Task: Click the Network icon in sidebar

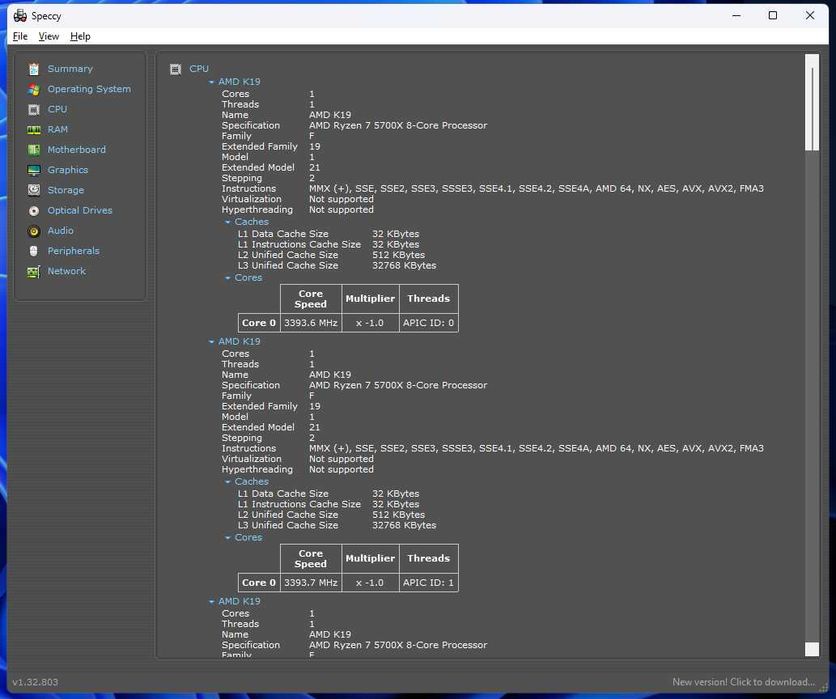Action: (34, 271)
